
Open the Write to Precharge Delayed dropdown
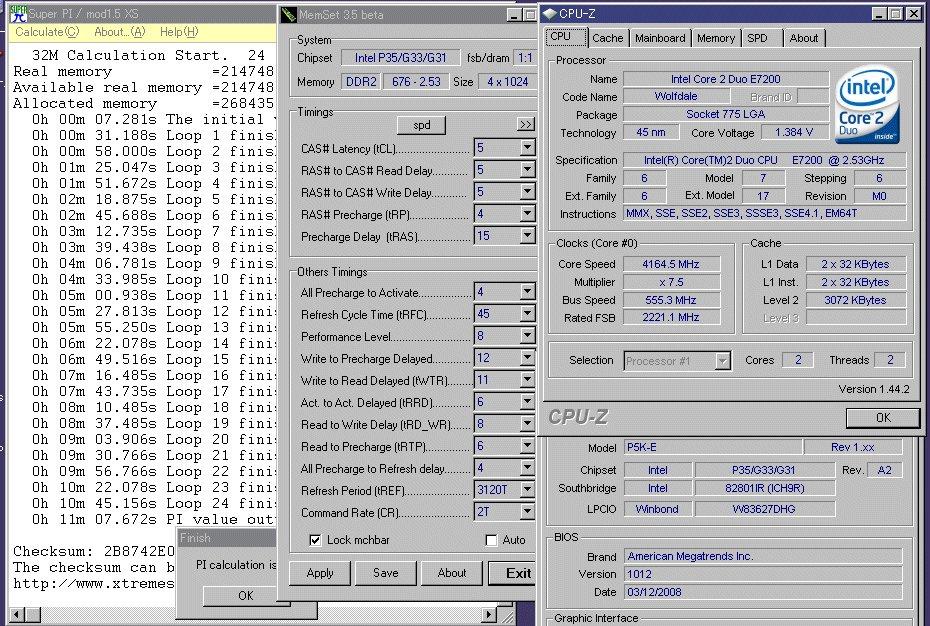pyautogui.click(x=527, y=357)
